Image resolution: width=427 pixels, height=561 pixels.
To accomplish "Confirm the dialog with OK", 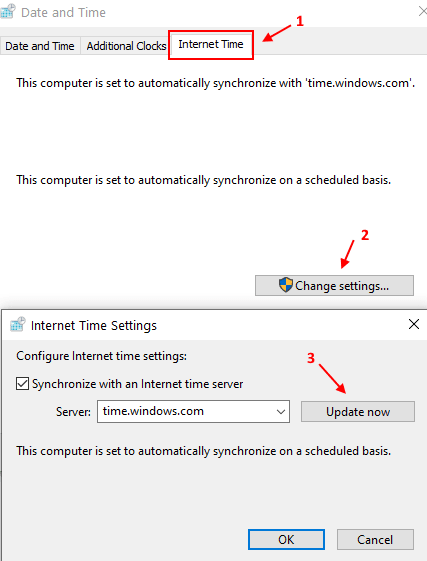I will (x=286, y=540).
